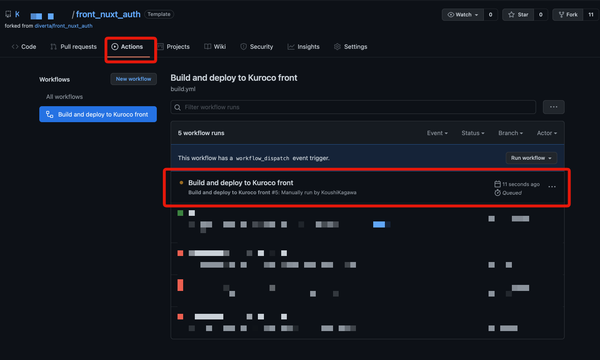This screenshot has width=600, height=360.
Task: Open the Projects tab
Action: (173, 47)
